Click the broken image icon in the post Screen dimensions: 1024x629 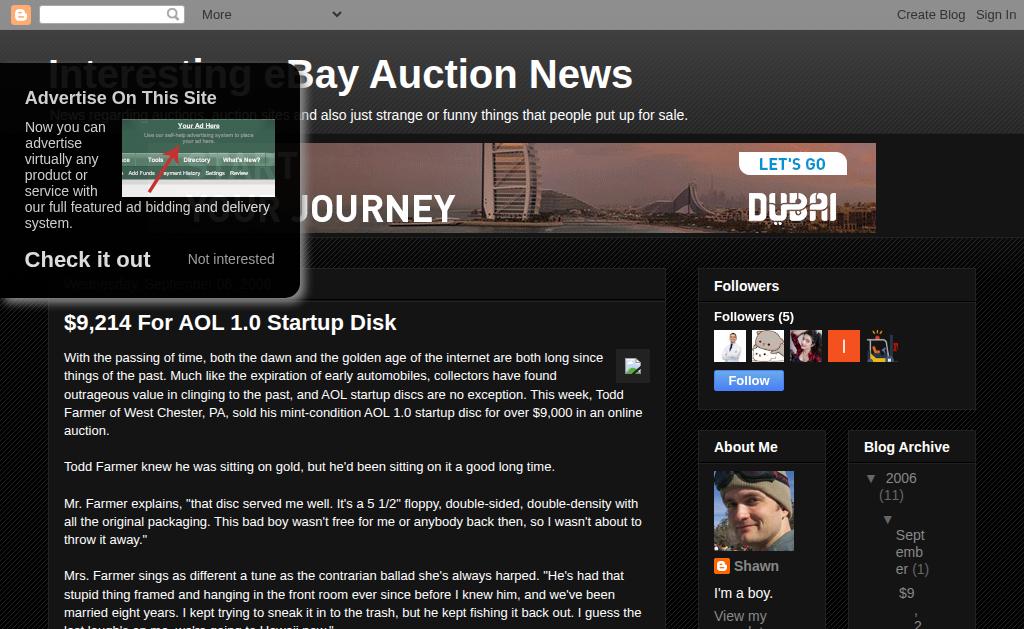(633, 366)
